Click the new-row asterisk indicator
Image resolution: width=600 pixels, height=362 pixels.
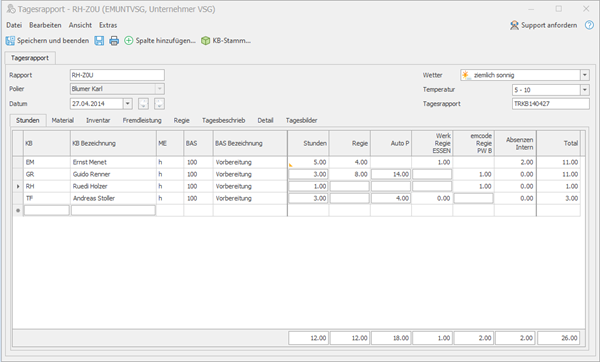[x=18, y=210]
